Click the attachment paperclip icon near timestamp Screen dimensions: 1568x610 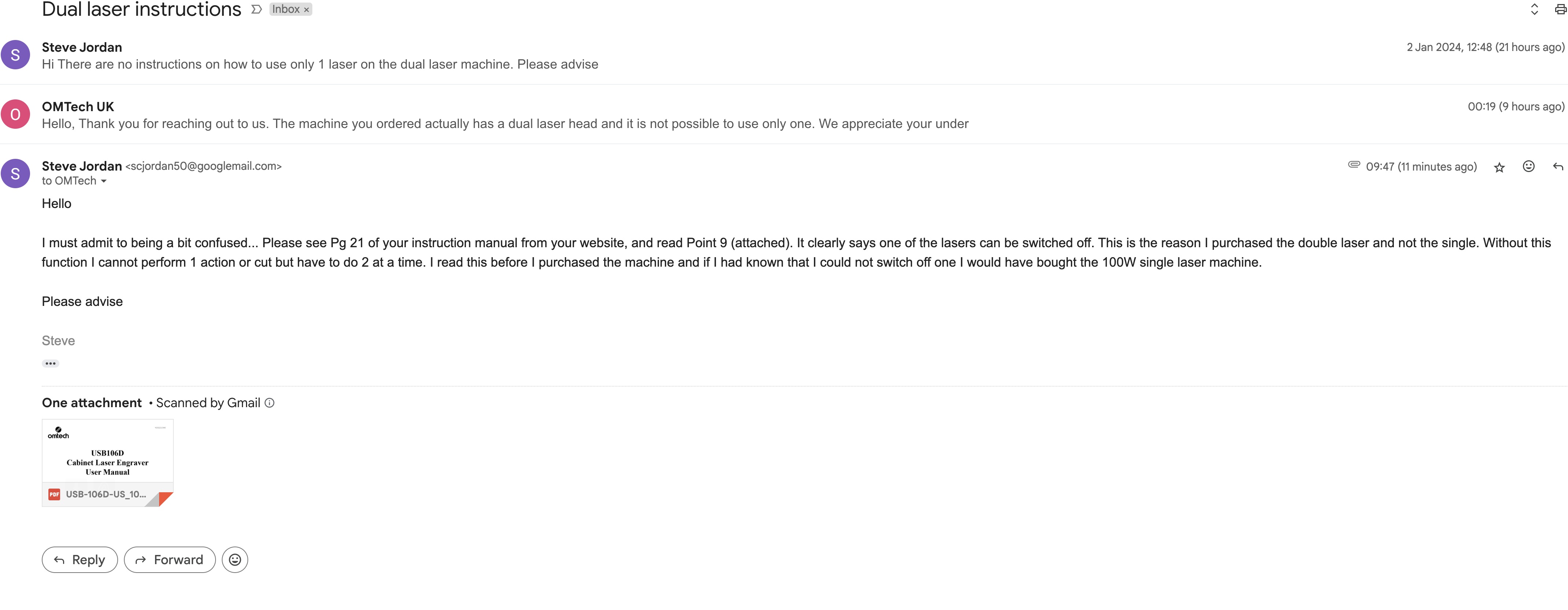tap(1354, 165)
